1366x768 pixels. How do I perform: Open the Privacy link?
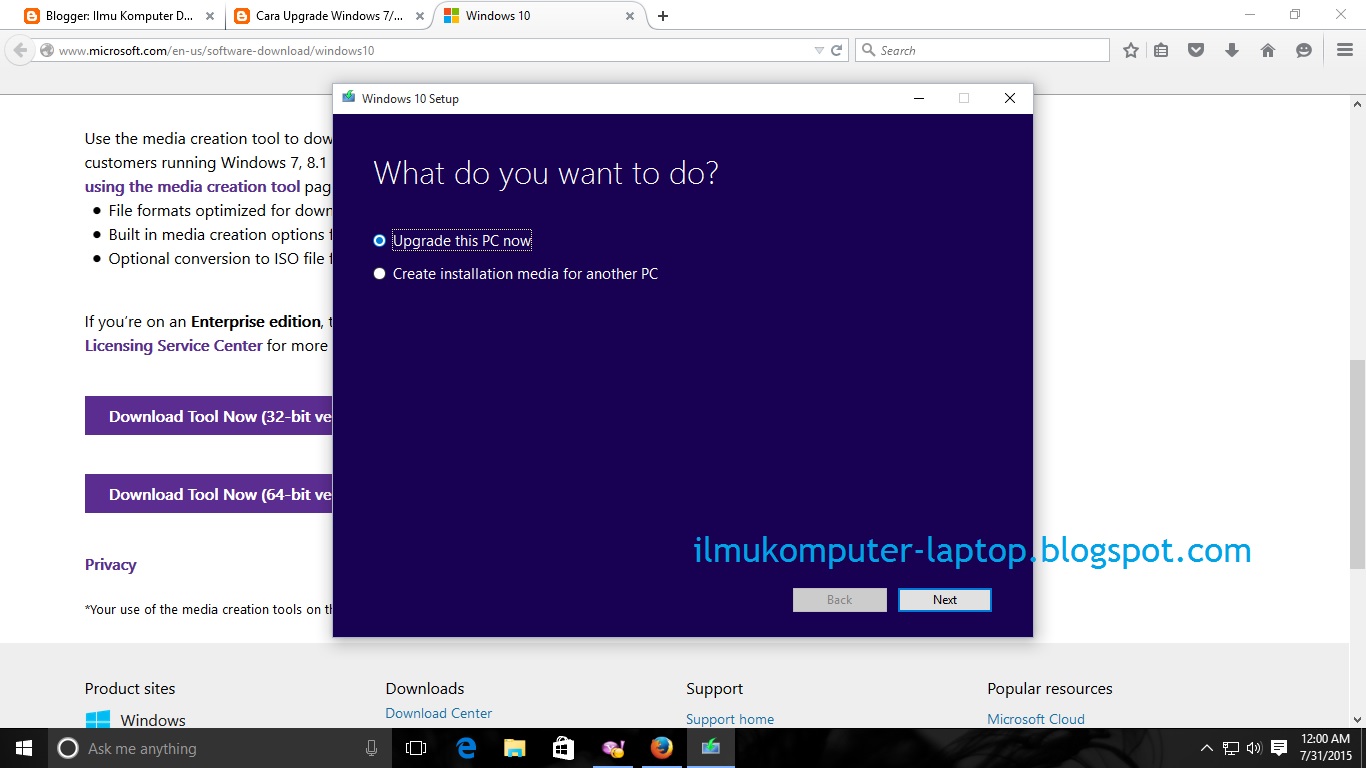pyautogui.click(x=110, y=564)
